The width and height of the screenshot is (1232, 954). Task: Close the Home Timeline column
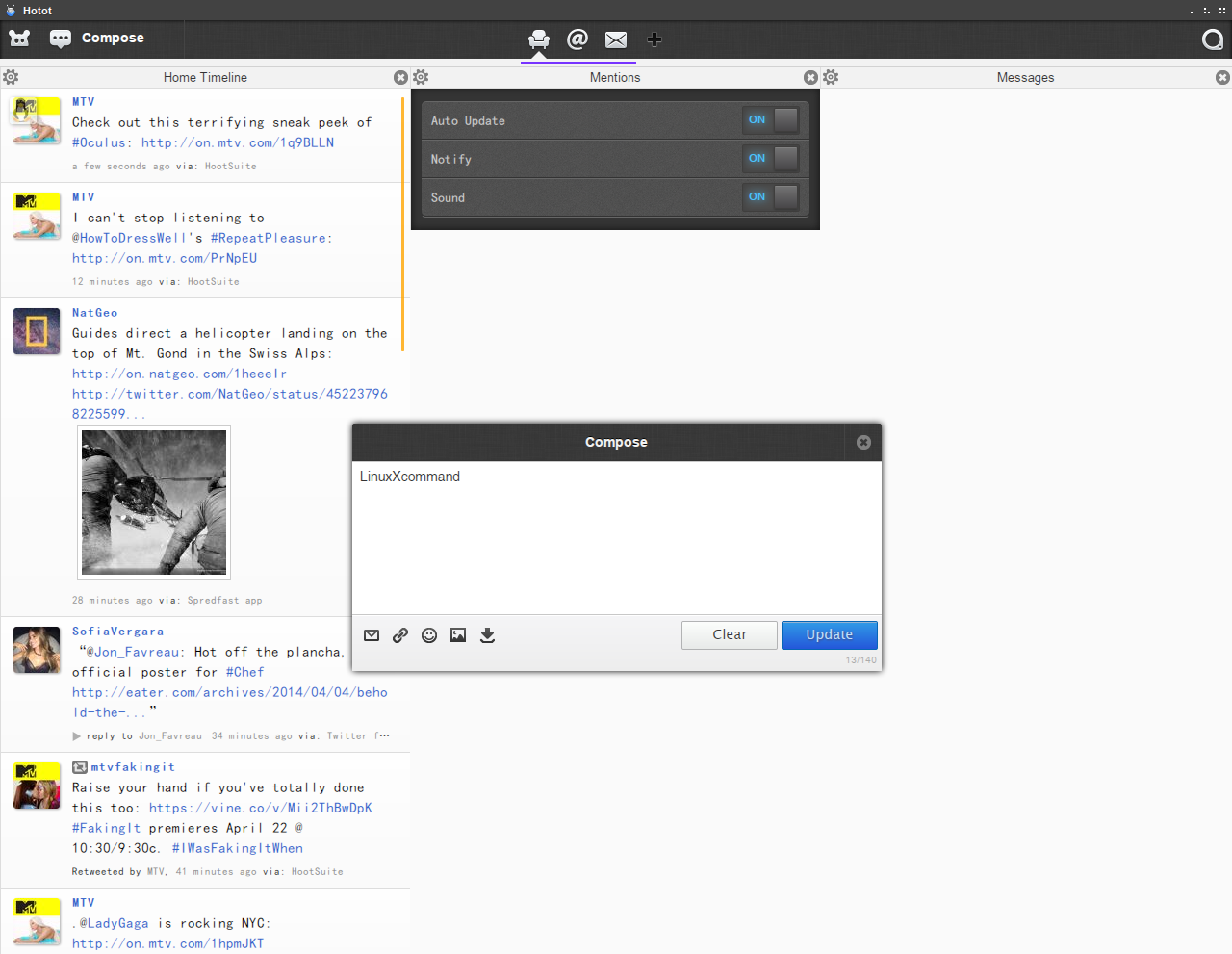point(400,77)
